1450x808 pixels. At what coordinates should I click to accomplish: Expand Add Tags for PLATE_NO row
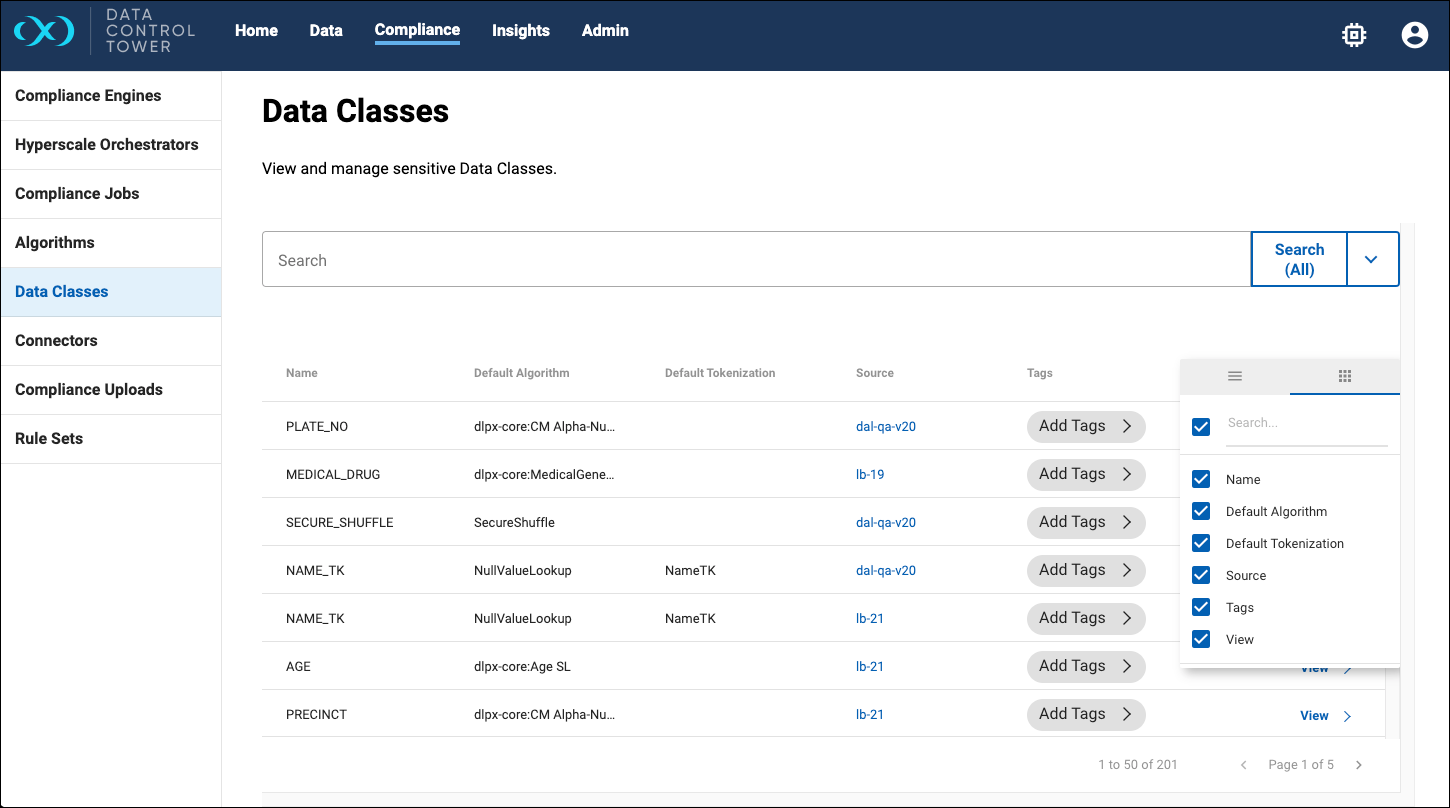pyautogui.click(x=1086, y=426)
